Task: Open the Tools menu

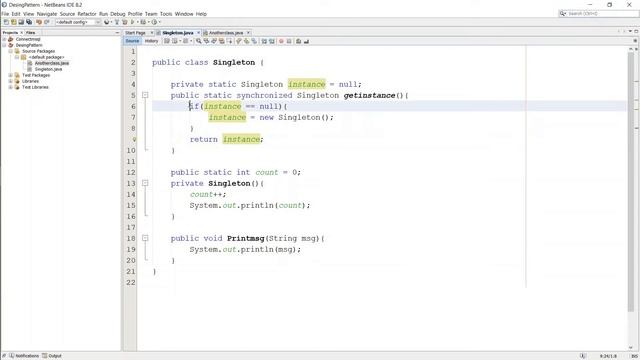Action: [x=166, y=14]
